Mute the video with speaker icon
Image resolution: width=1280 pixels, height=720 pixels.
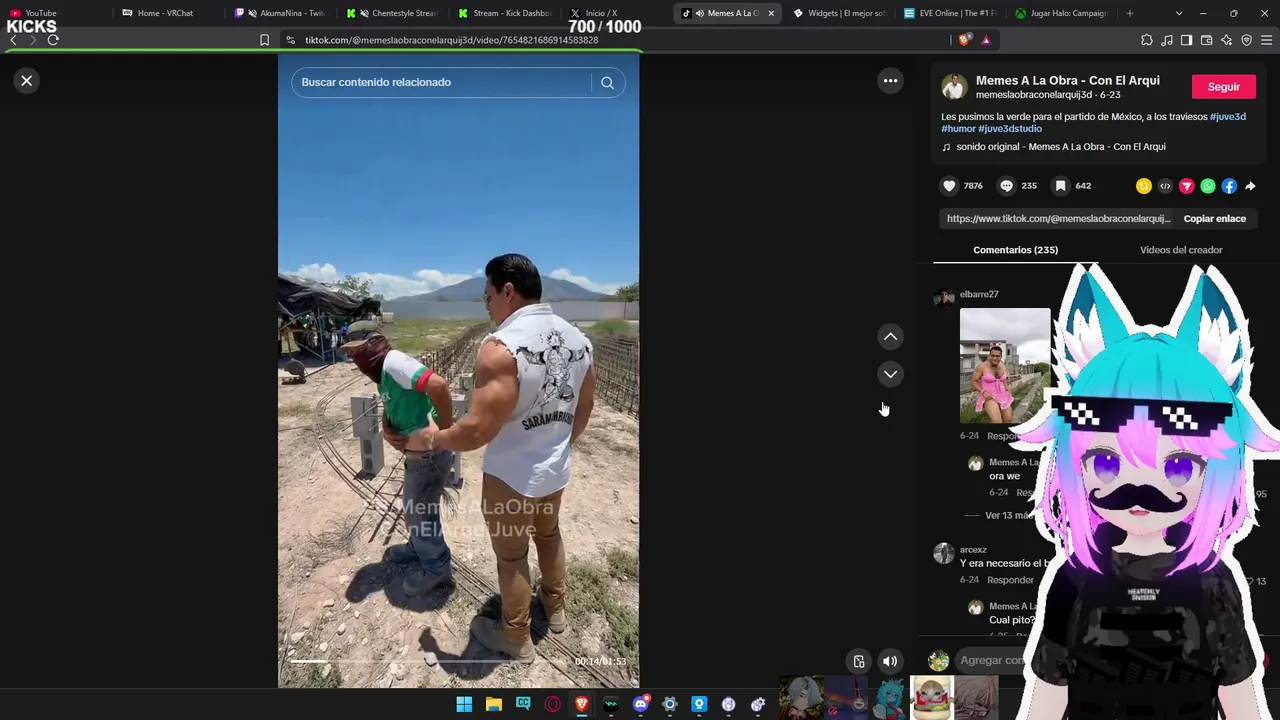pyautogui.click(x=889, y=661)
